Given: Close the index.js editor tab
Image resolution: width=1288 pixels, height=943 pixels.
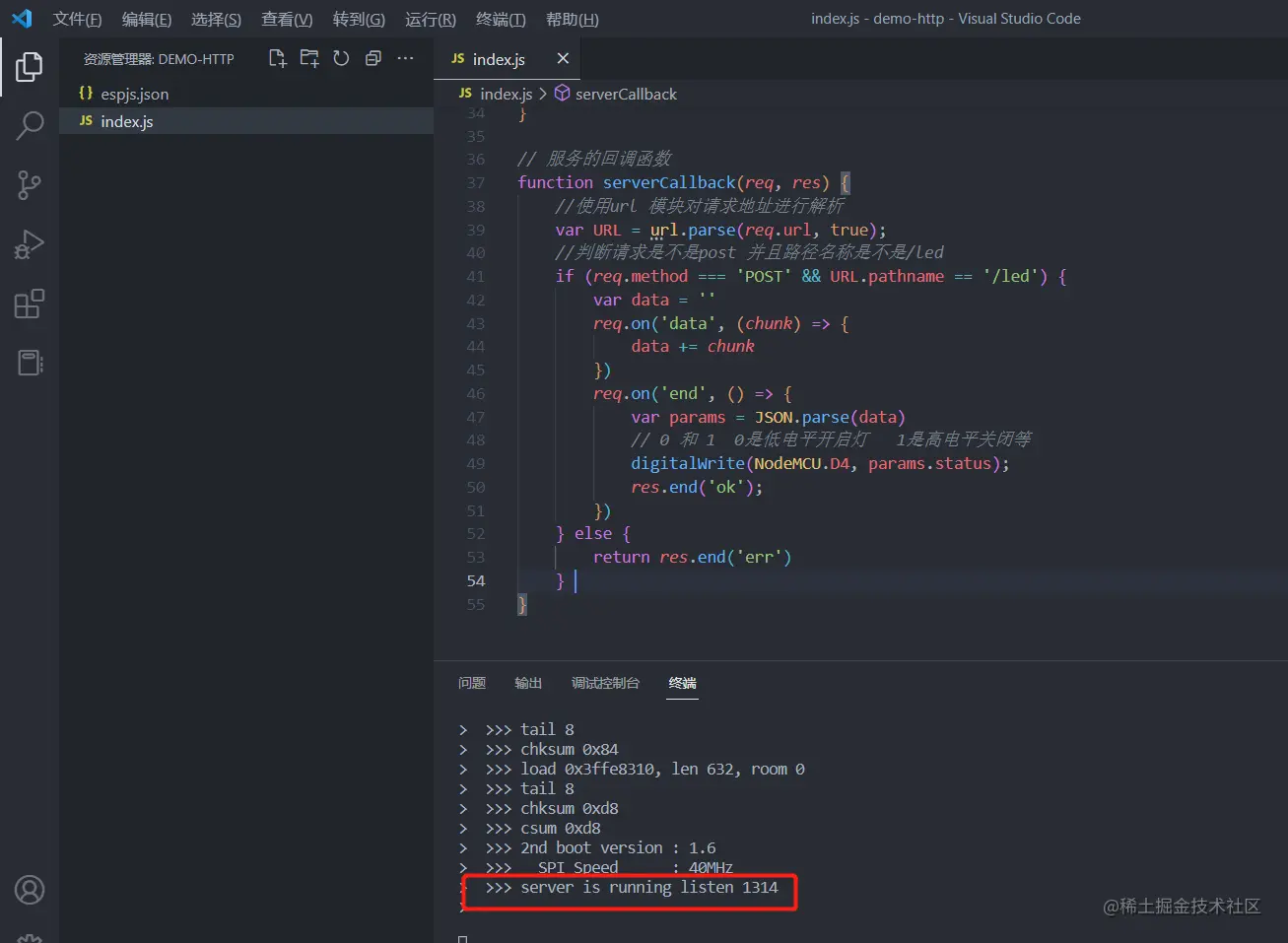Looking at the screenshot, I should click(563, 59).
